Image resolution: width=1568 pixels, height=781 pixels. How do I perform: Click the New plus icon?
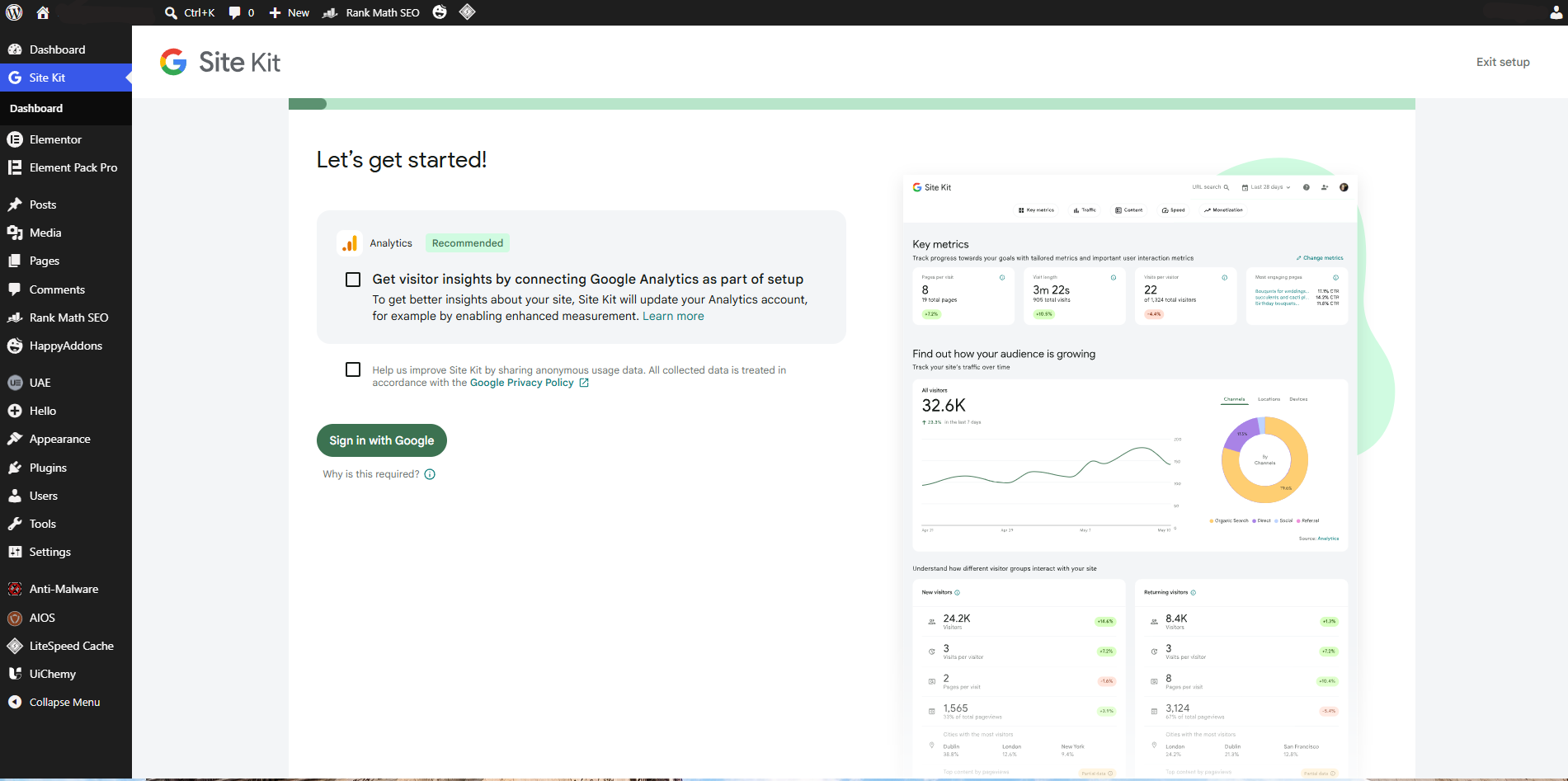275,12
